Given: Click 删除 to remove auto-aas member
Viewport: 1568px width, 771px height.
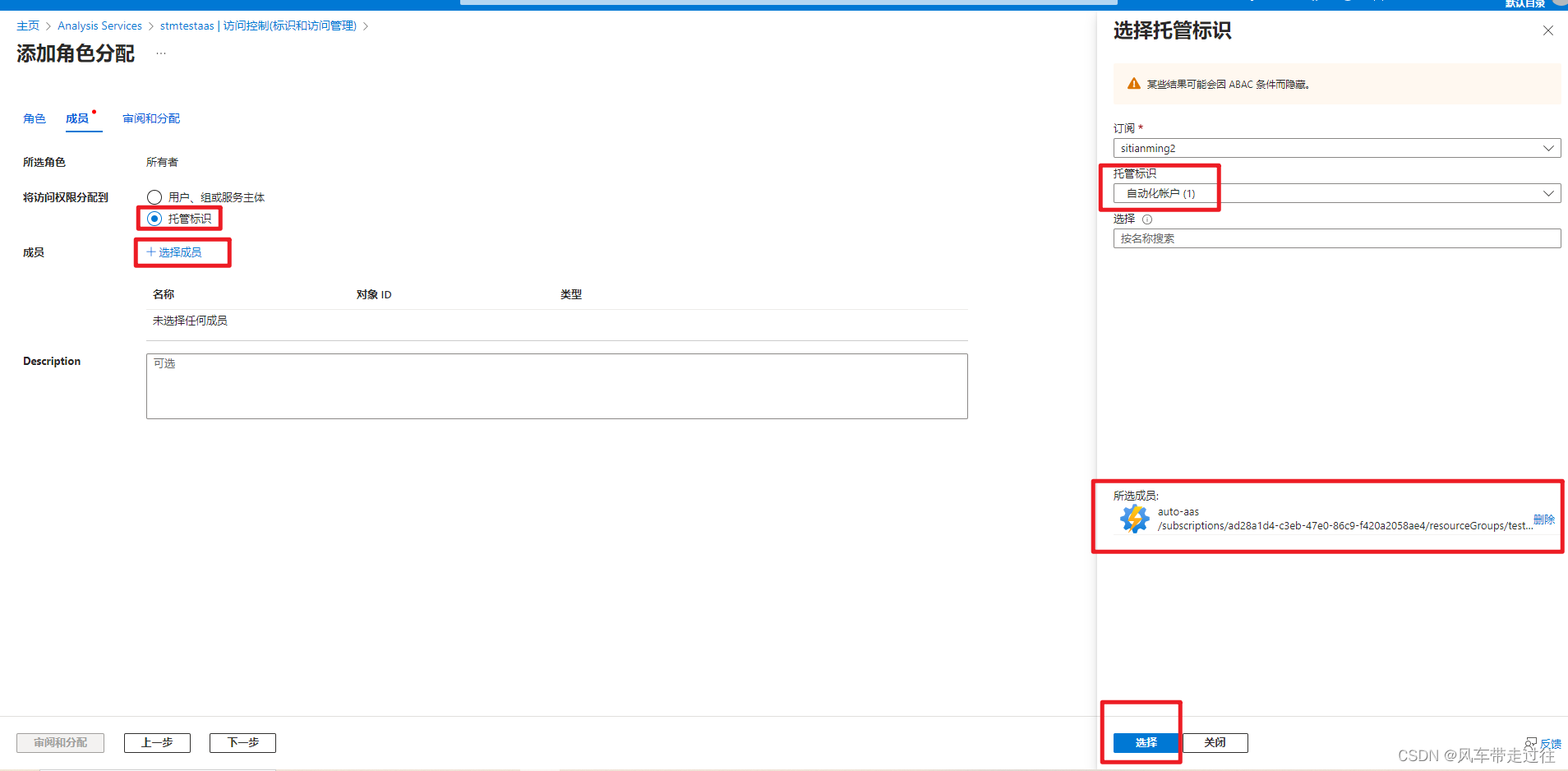Looking at the screenshot, I should click(x=1544, y=519).
